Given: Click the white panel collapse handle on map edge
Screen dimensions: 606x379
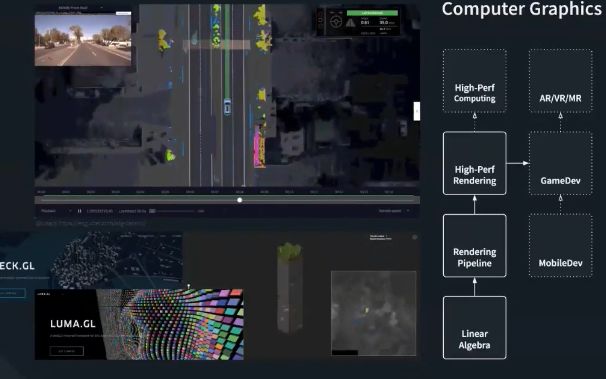Looking at the screenshot, I should click(417, 111).
